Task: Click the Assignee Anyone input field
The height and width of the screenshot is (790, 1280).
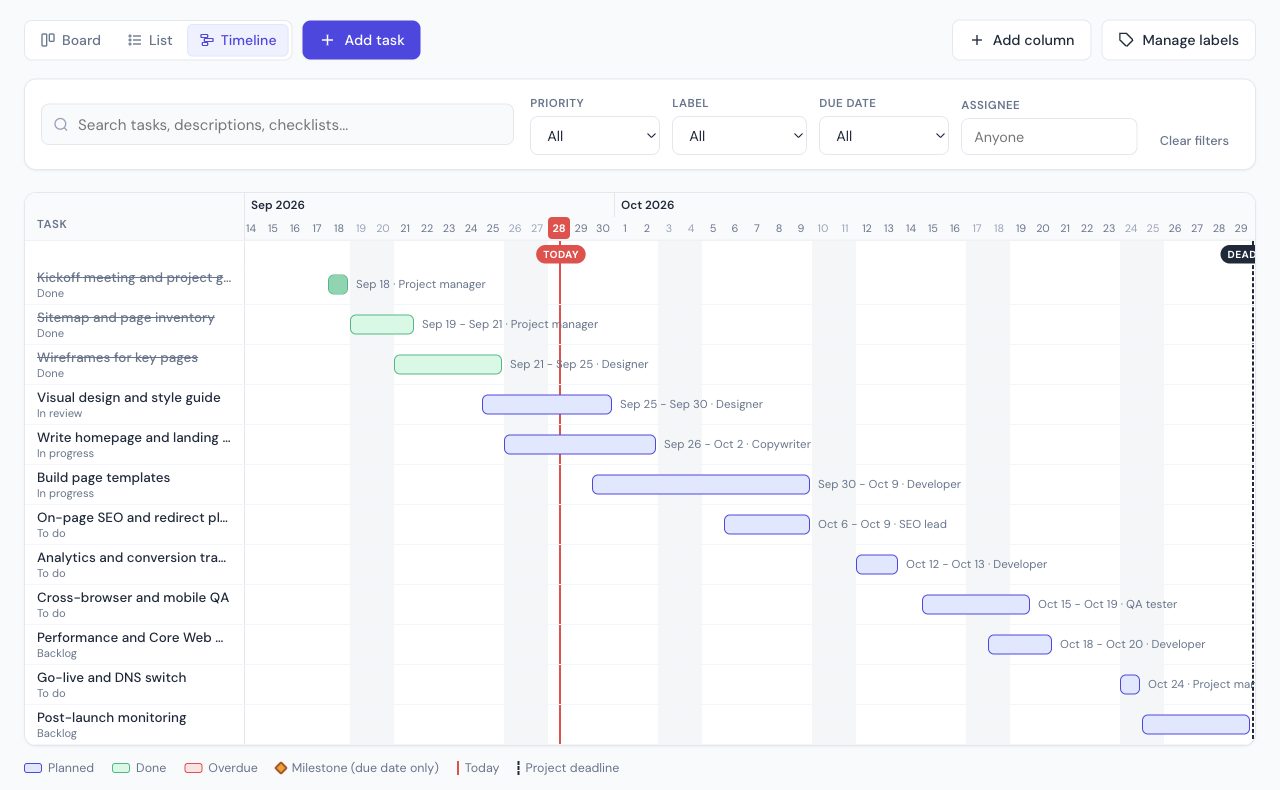Action: pos(1049,137)
